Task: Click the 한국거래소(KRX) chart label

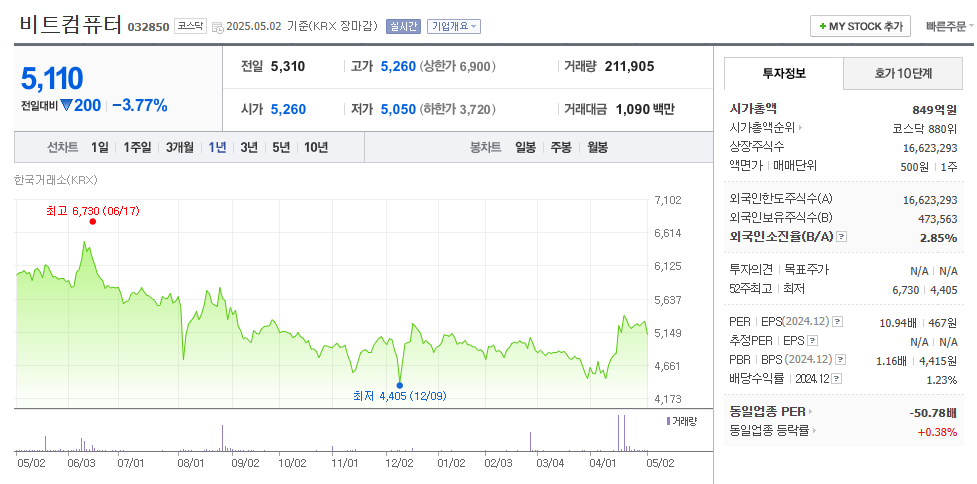Action: pyautogui.click(x=56, y=180)
